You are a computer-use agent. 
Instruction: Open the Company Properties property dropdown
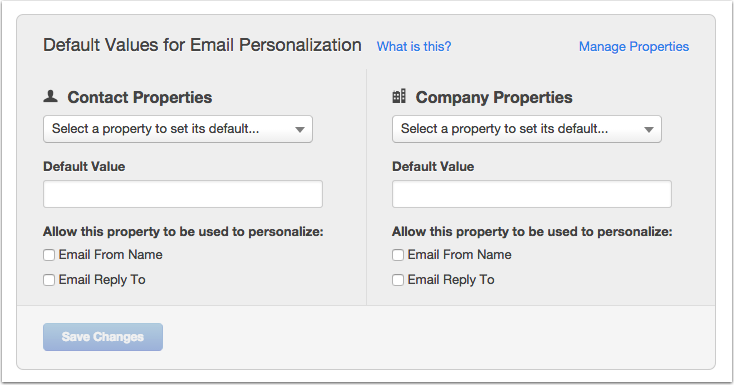click(x=527, y=129)
